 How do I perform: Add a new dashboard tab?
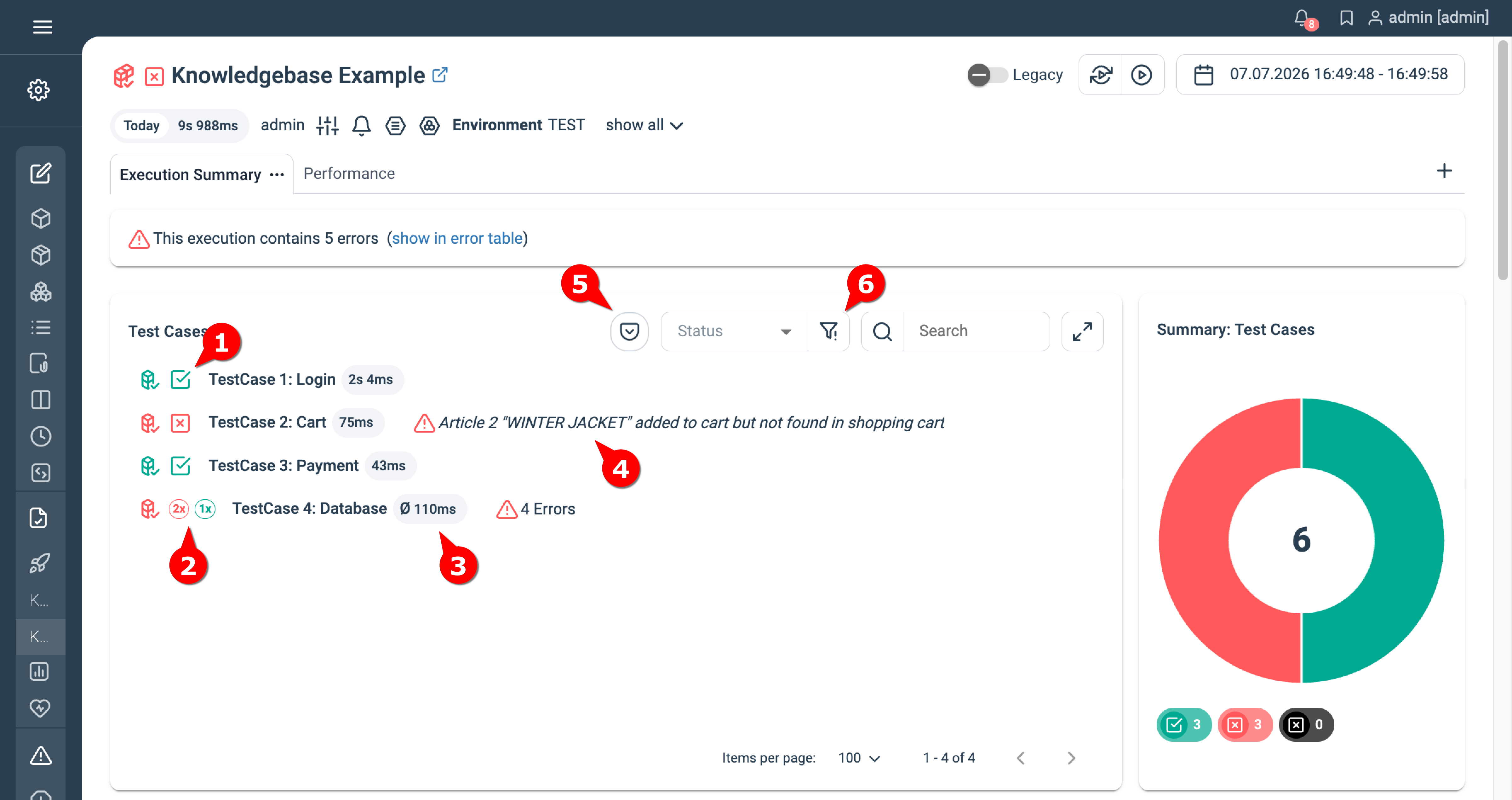[1444, 171]
